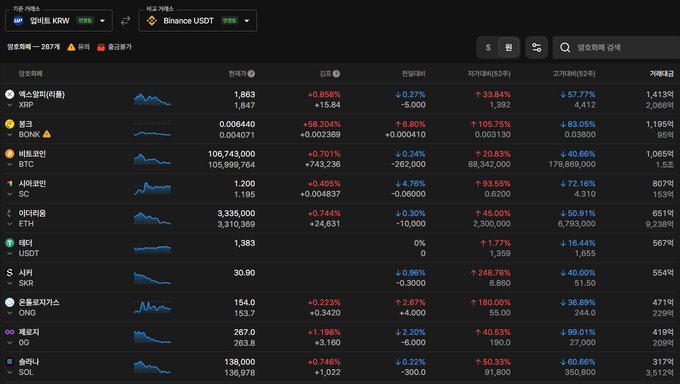
Task: Open the SOL mini price chart
Action: point(152,367)
